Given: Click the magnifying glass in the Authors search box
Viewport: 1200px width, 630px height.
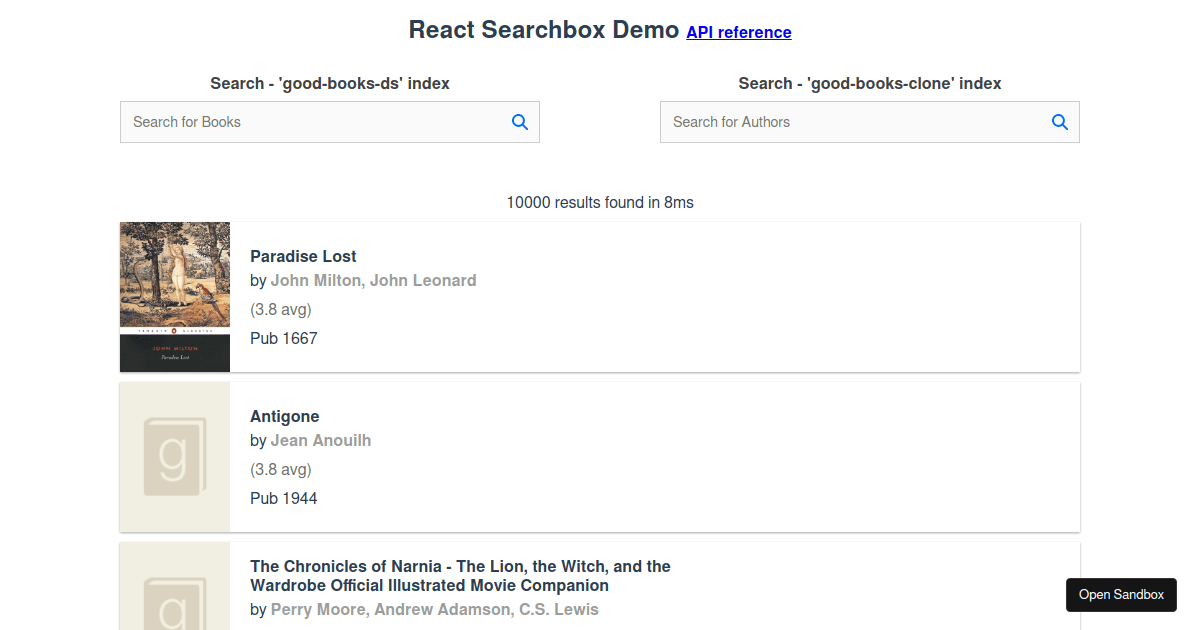Looking at the screenshot, I should 1060,121.
